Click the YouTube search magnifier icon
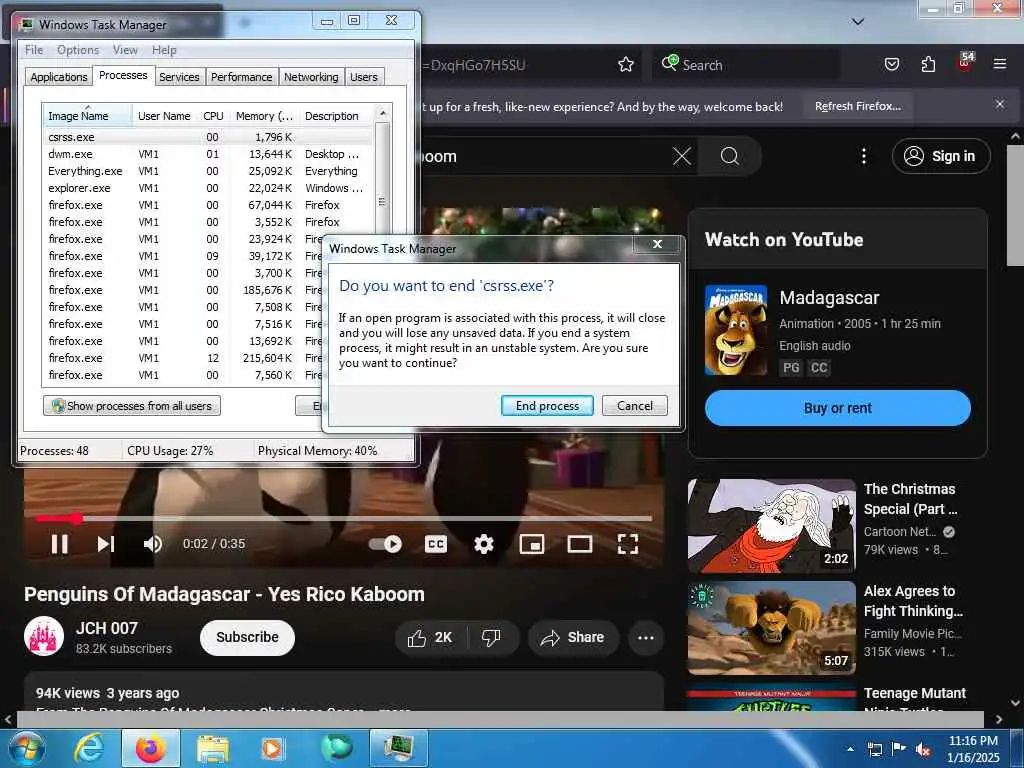 (729, 156)
